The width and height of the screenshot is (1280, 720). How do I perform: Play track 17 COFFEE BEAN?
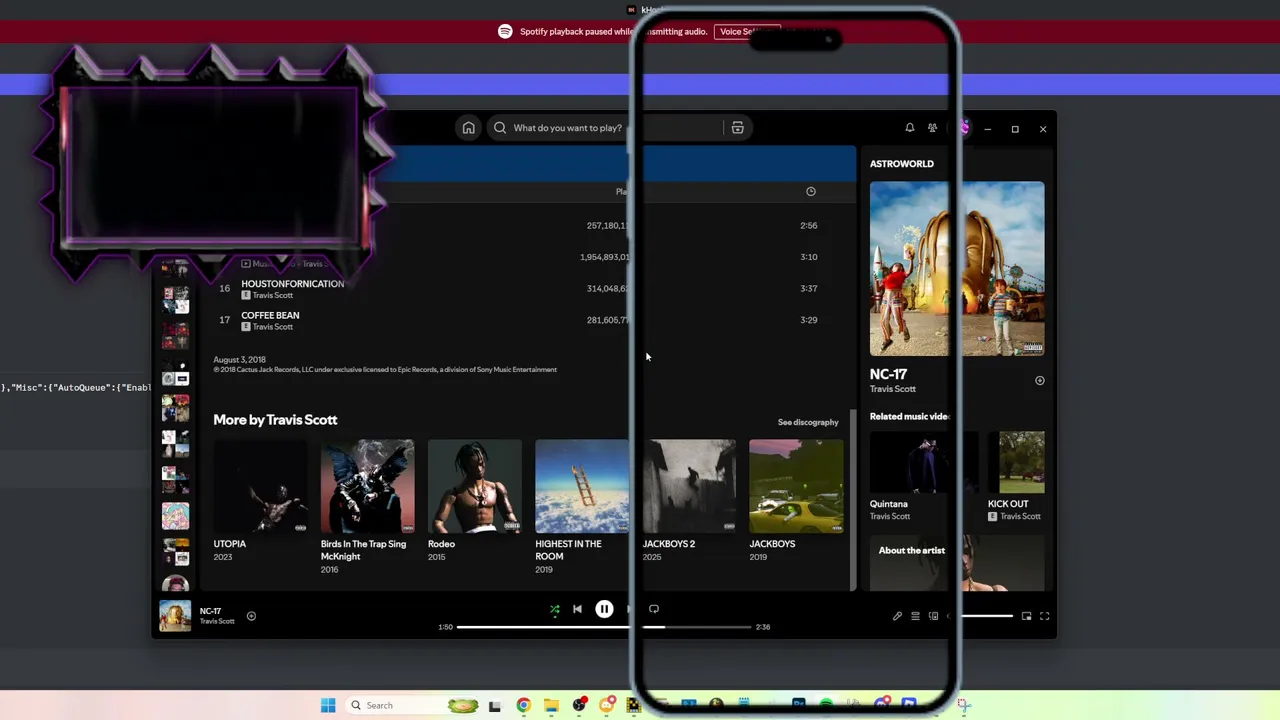pyautogui.click(x=270, y=316)
